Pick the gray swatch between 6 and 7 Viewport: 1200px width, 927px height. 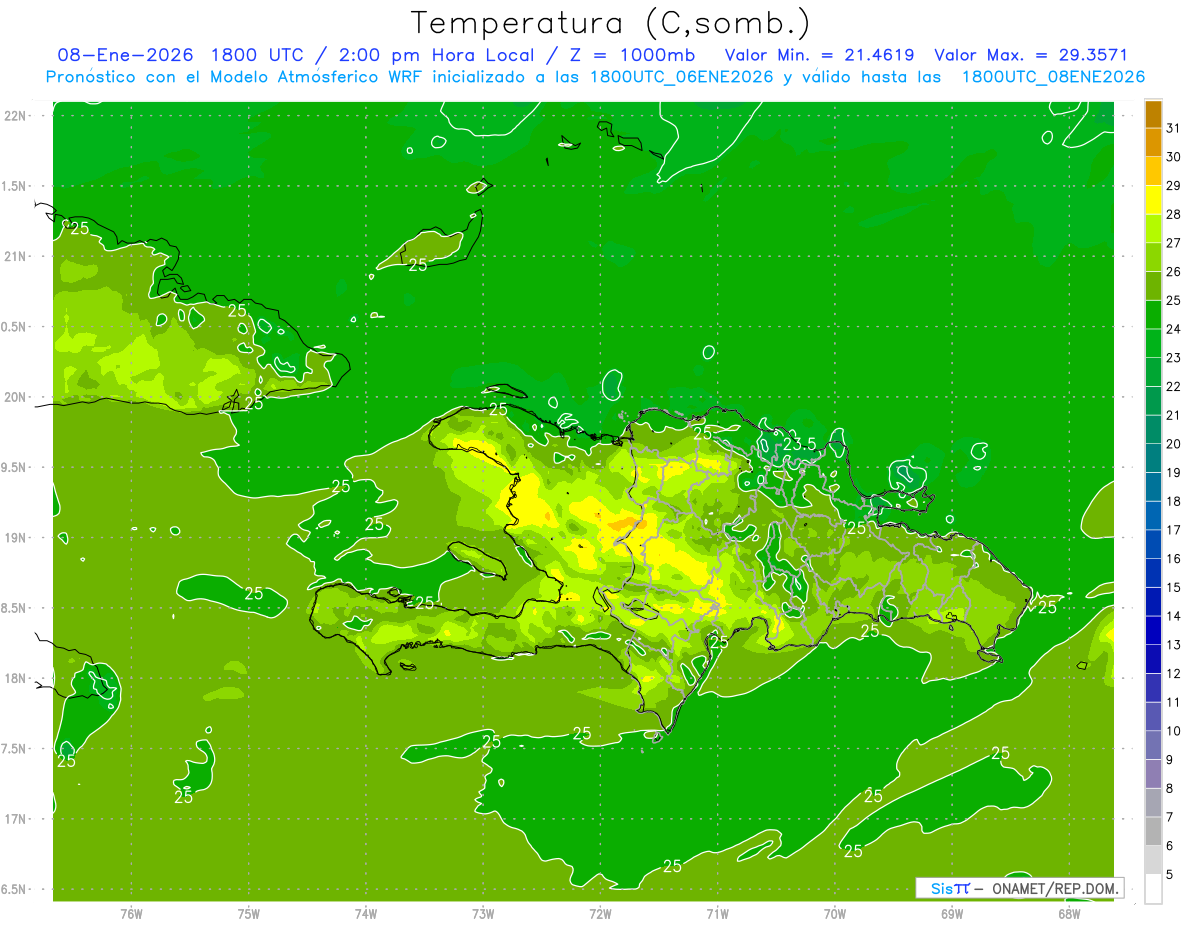(1153, 831)
